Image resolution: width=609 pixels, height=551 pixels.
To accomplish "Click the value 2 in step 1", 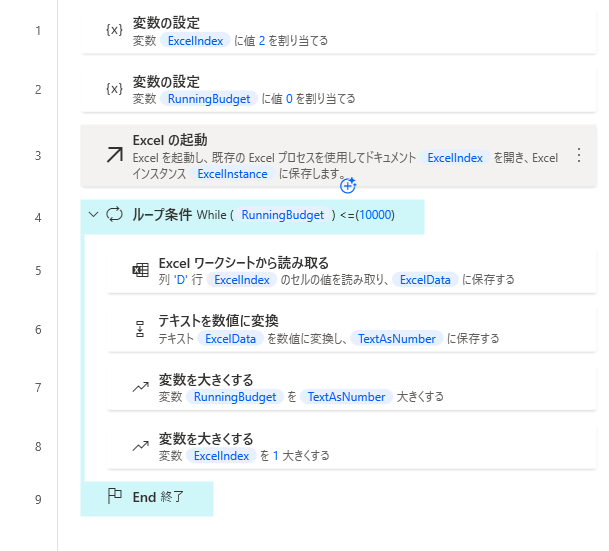I will click(262, 41).
